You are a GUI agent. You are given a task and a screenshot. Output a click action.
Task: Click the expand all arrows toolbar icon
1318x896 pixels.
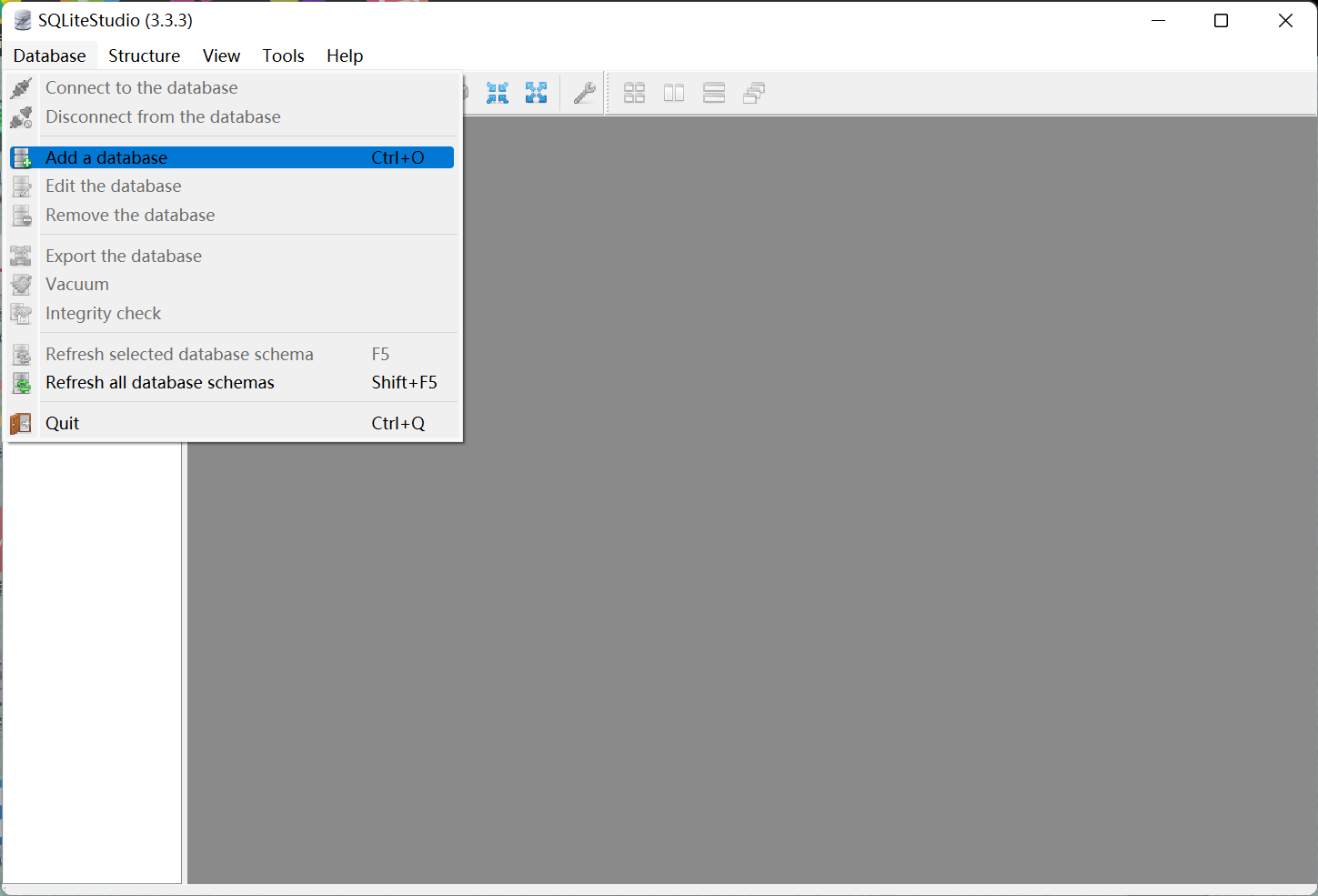click(x=536, y=93)
